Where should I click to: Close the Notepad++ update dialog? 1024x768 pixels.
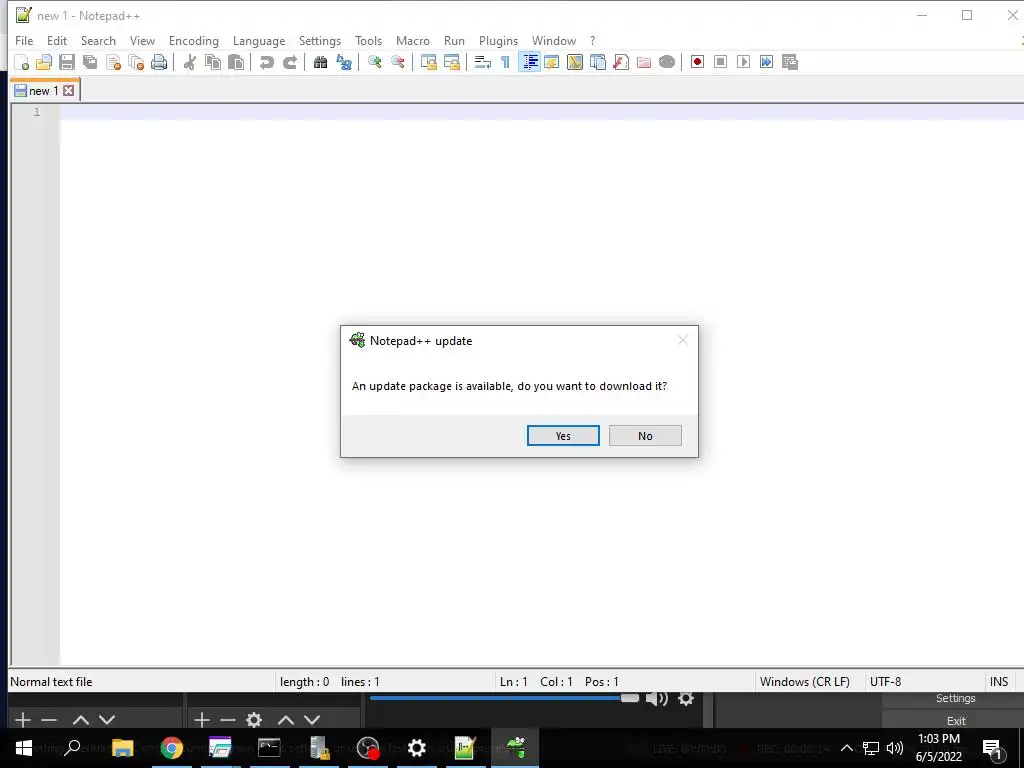click(682, 340)
